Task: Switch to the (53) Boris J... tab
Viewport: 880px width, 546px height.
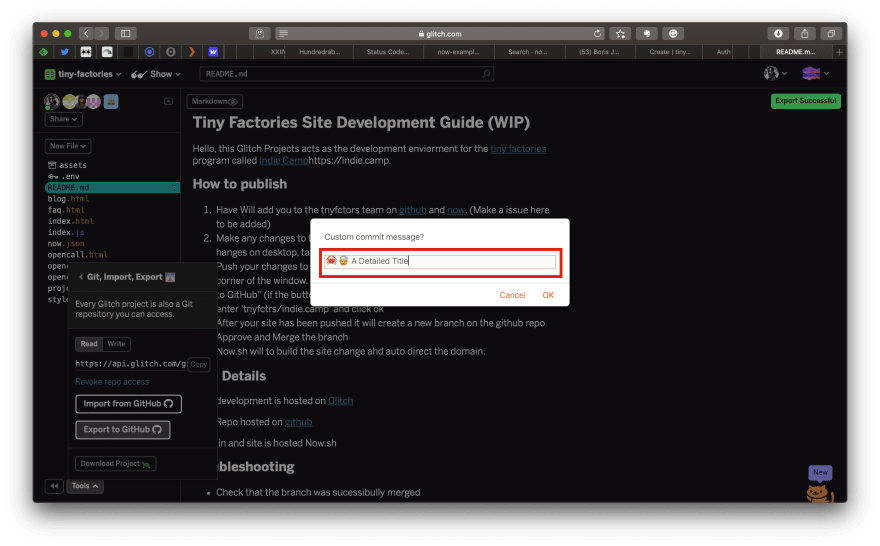Action: [x=599, y=52]
